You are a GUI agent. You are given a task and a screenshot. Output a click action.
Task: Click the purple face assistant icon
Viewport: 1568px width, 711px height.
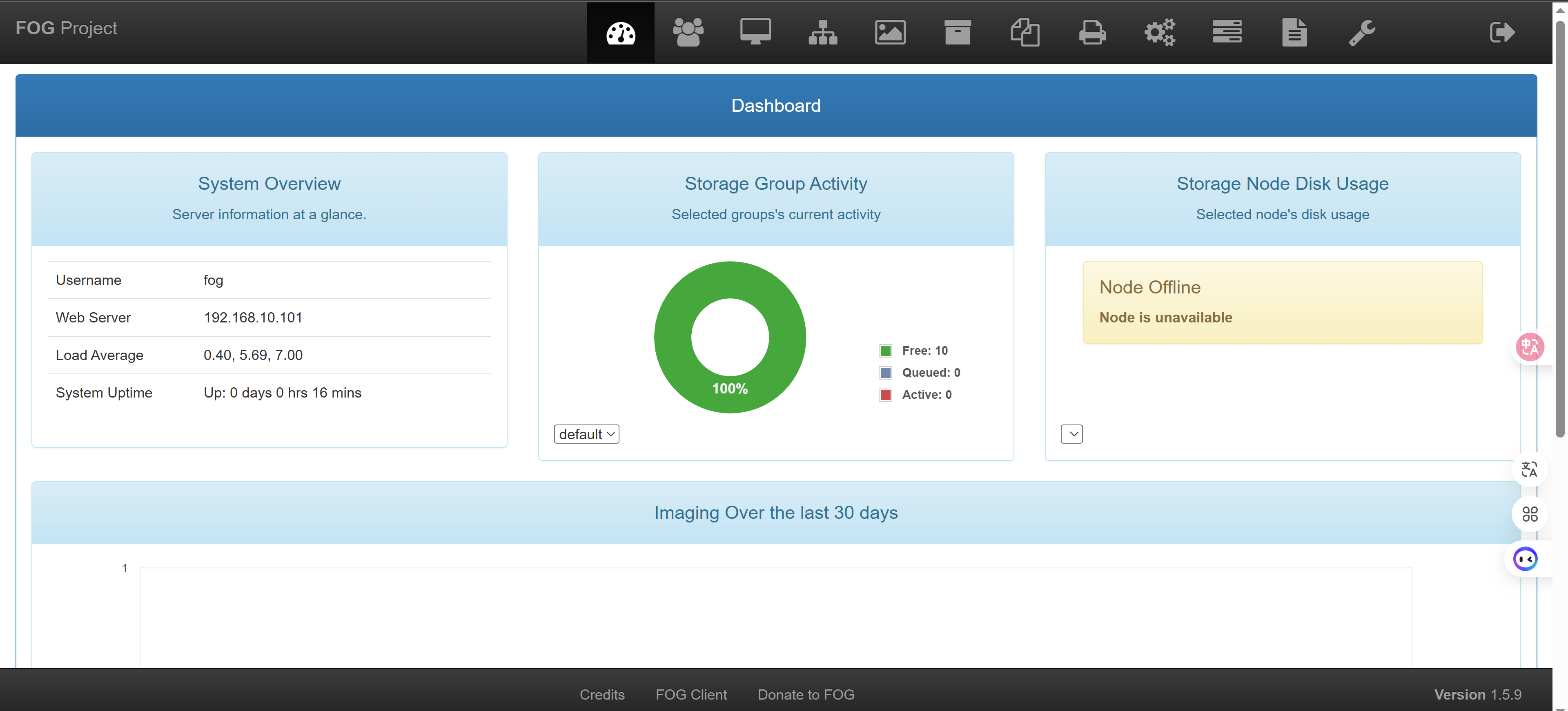(x=1526, y=559)
